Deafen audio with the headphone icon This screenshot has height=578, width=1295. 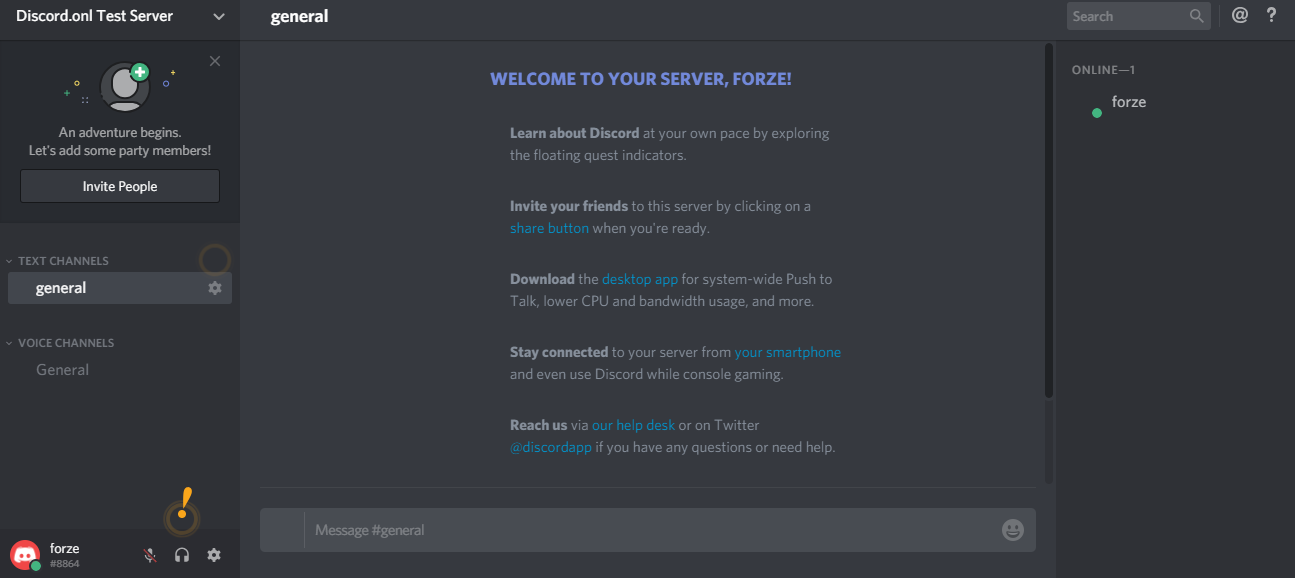[x=181, y=554]
